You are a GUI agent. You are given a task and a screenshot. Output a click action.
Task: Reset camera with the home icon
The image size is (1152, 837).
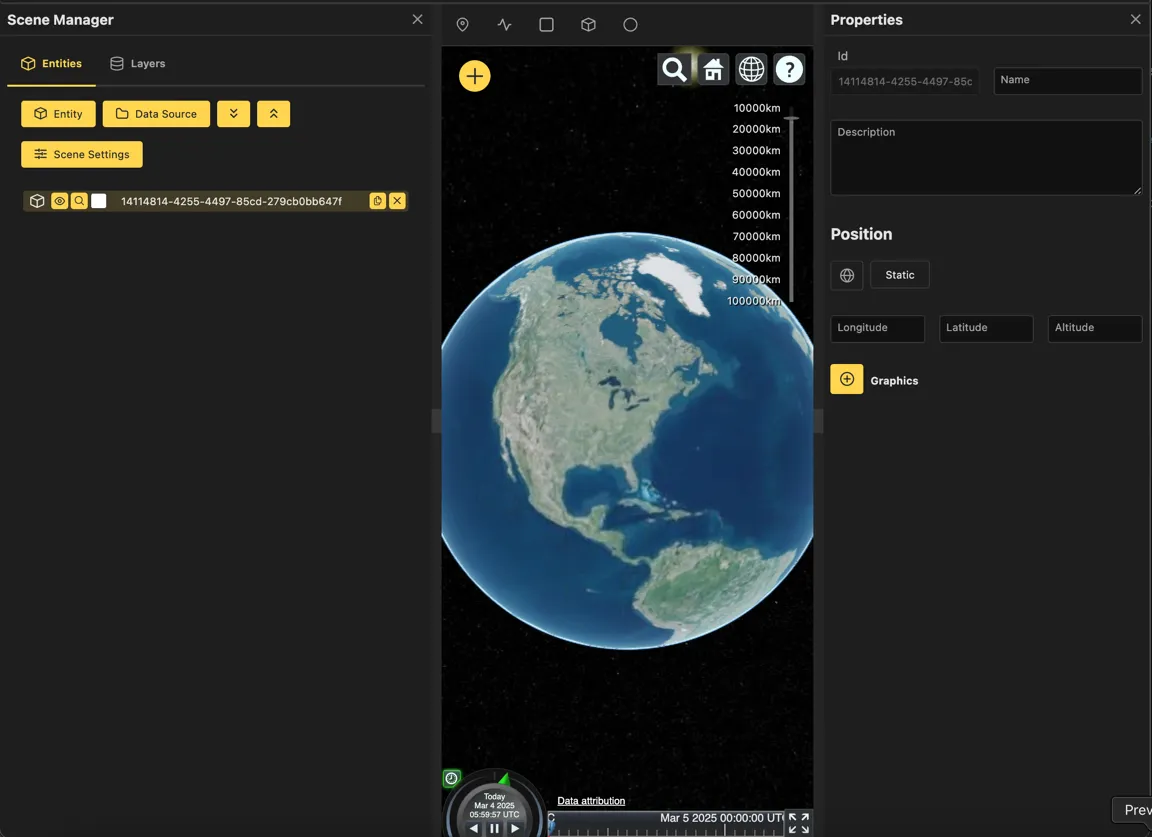(x=713, y=69)
